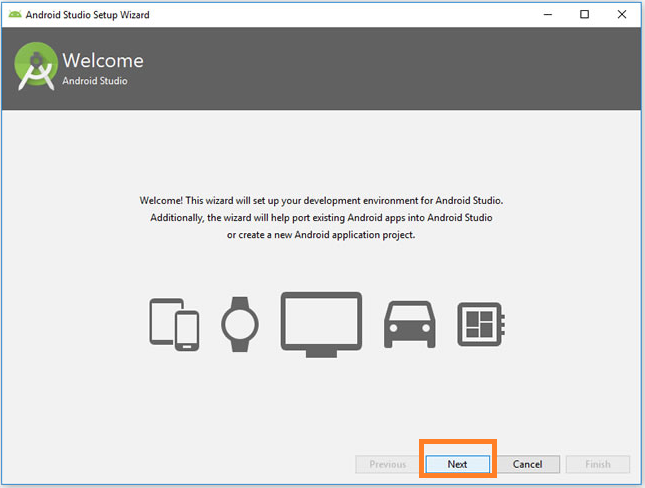Click the line 'or create a new Android application project.'
The height and width of the screenshot is (488, 645).
pos(321,235)
